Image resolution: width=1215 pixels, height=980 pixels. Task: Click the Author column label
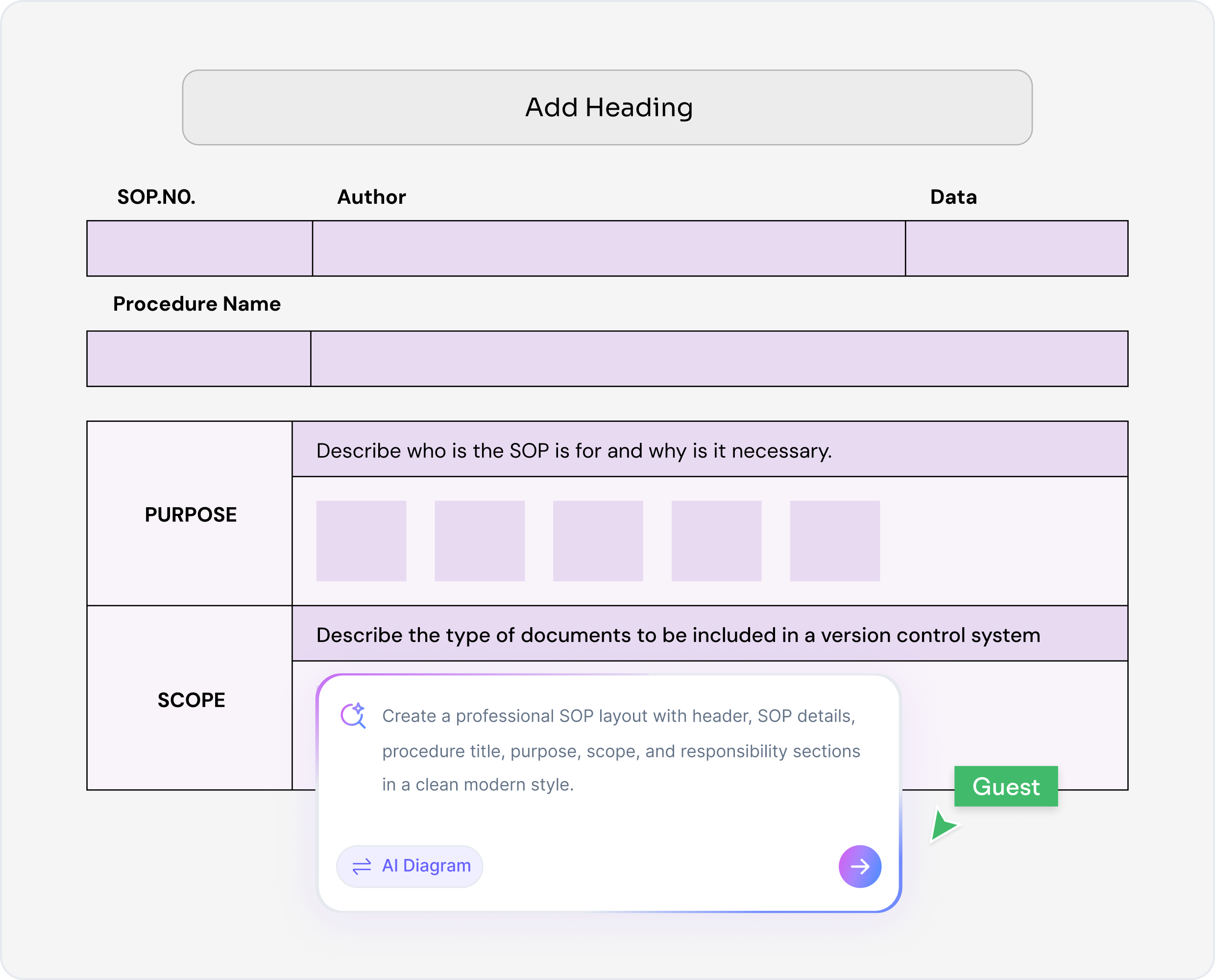point(371,197)
